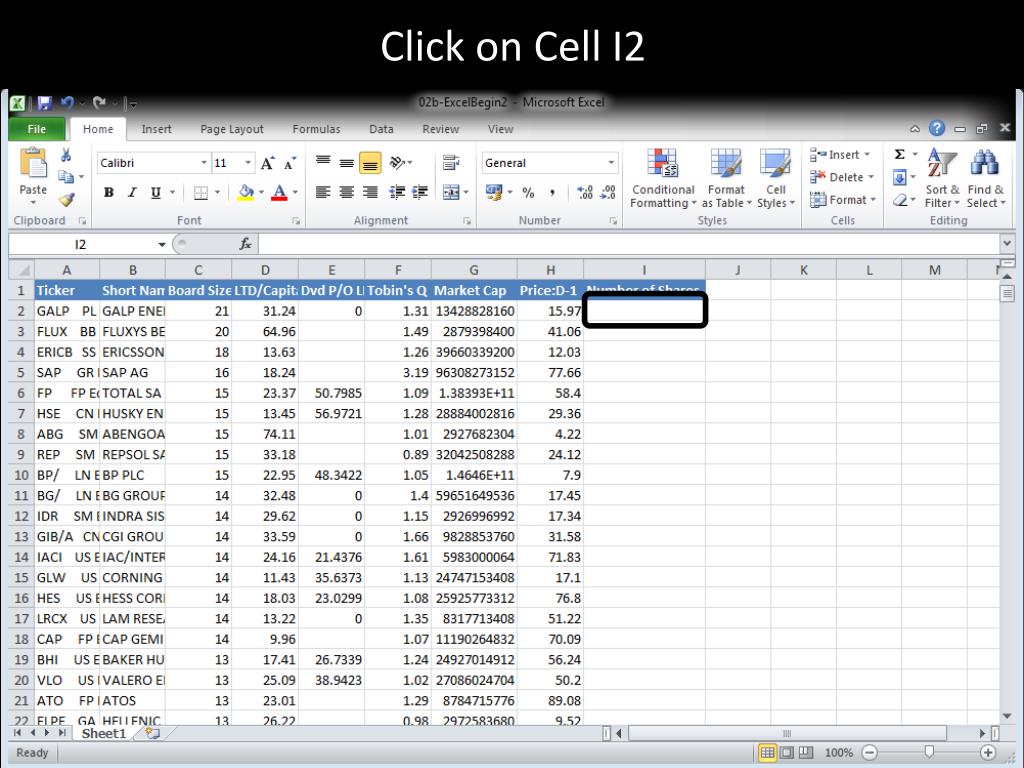Screen dimensions: 1024x768
Task: Click Insert in the Cells group
Action: pyautogui.click(x=840, y=155)
